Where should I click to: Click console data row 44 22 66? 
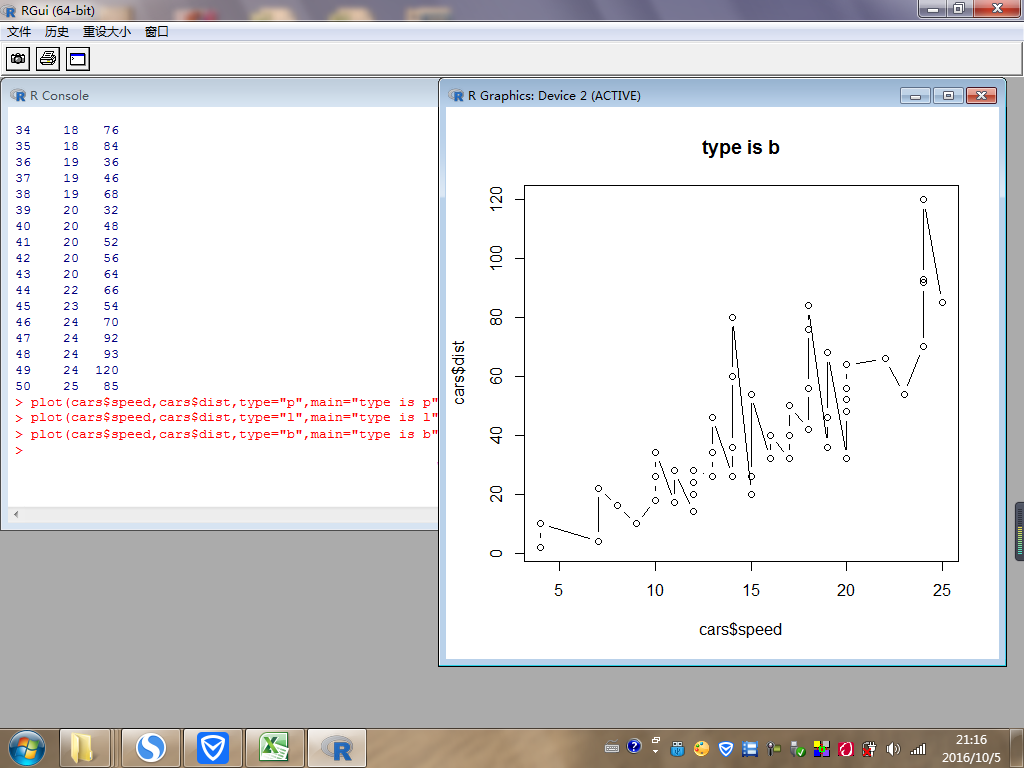click(x=67, y=291)
